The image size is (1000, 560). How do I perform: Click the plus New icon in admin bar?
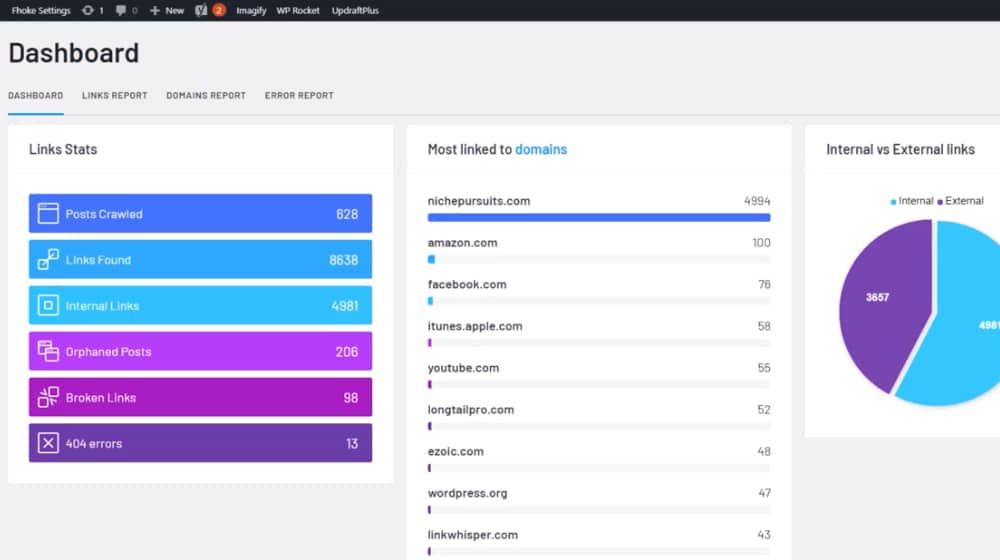(154, 10)
